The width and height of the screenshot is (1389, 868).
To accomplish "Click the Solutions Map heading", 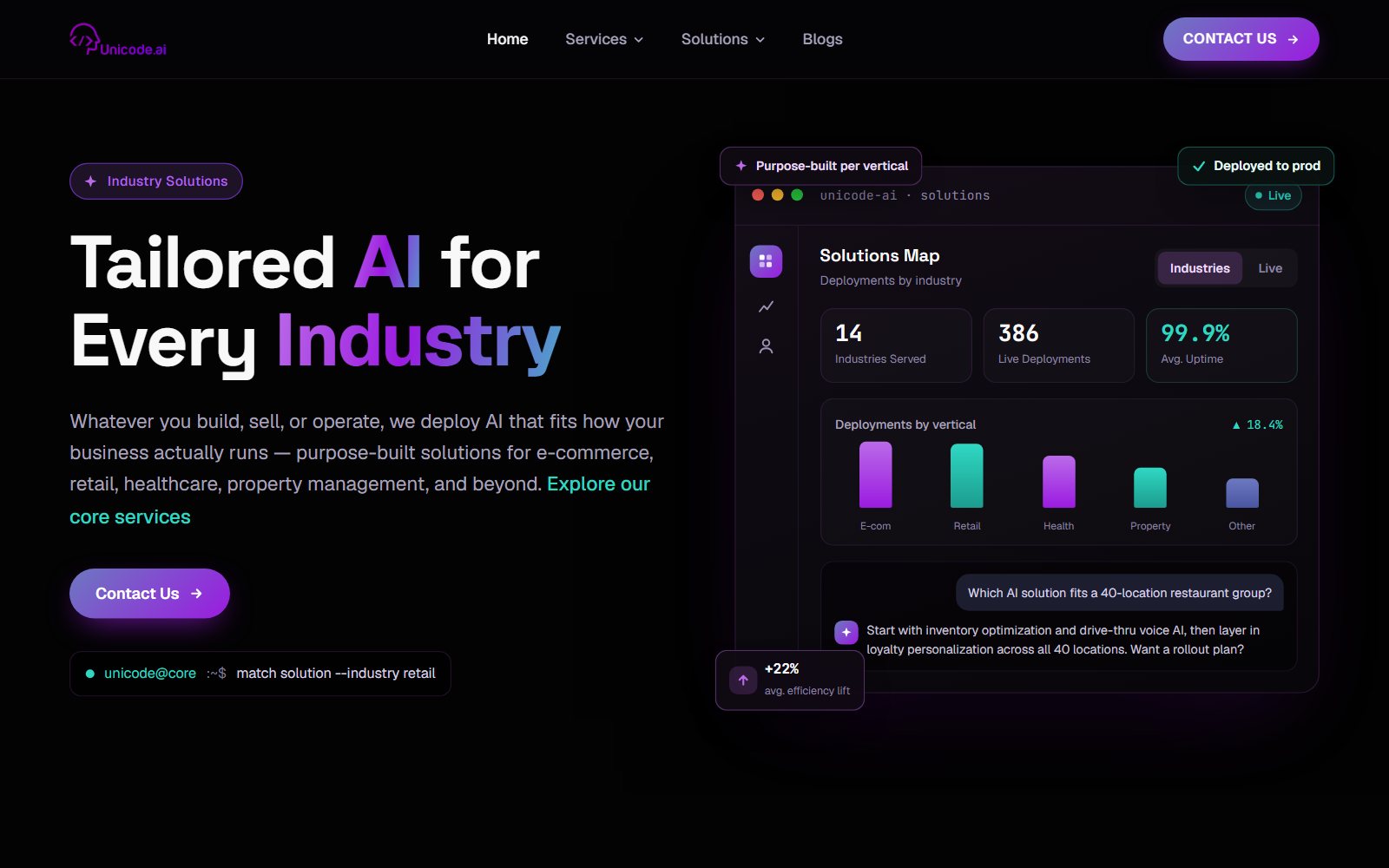I will pos(879,256).
